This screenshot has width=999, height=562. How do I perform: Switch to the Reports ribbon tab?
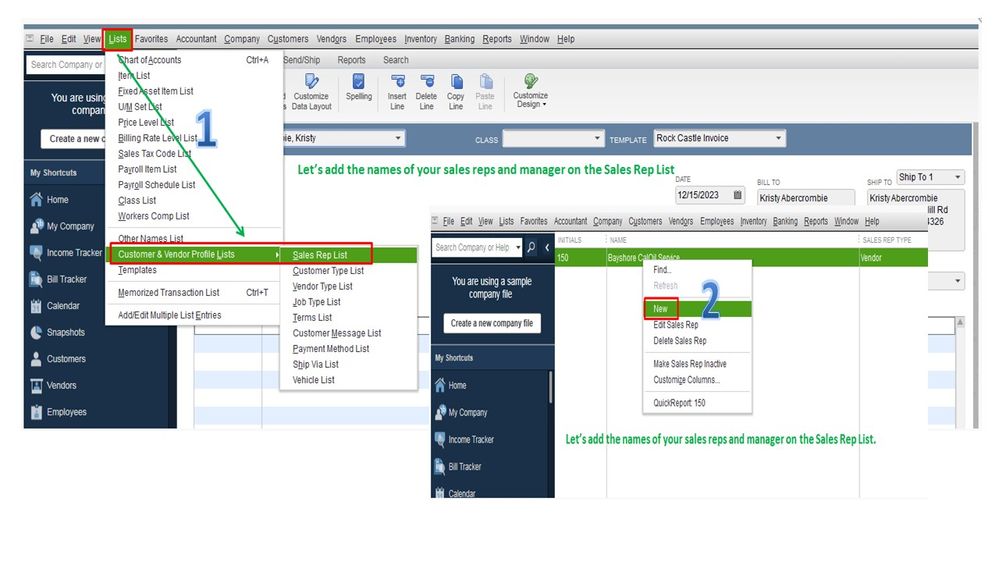click(352, 60)
